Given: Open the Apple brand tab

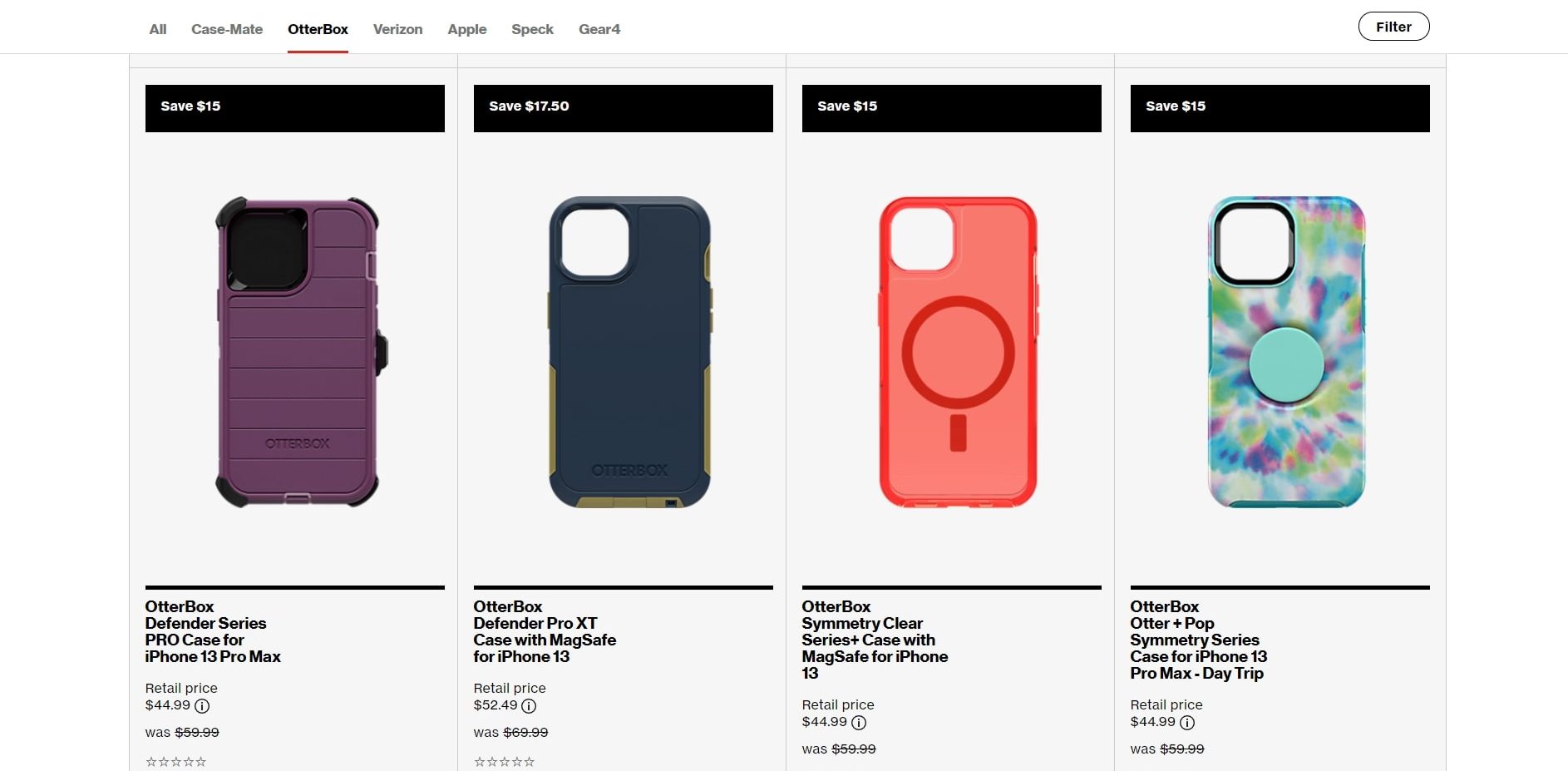Looking at the screenshot, I should coord(467,29).
